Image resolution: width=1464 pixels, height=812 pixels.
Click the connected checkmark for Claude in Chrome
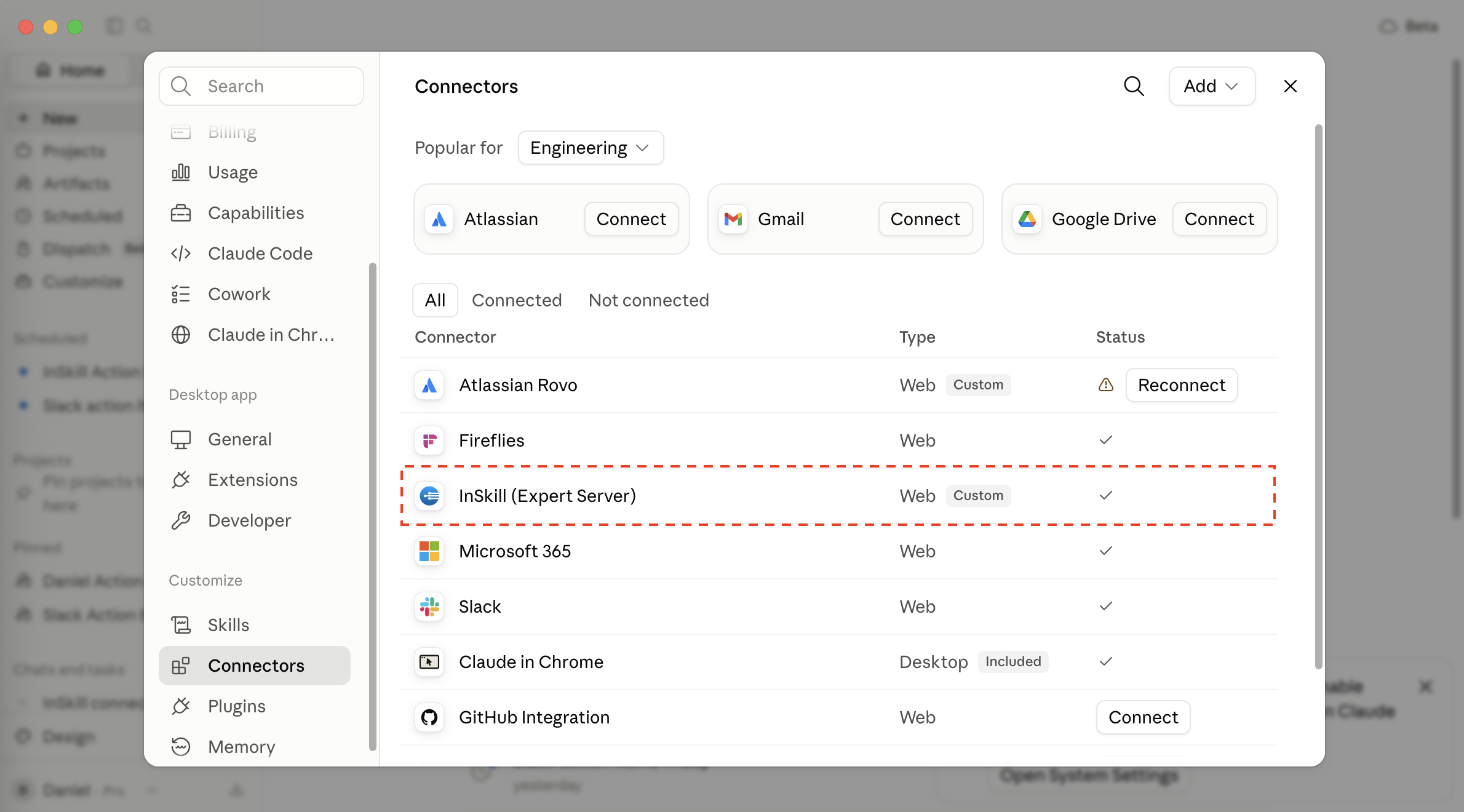click(x=1106, y=661)
